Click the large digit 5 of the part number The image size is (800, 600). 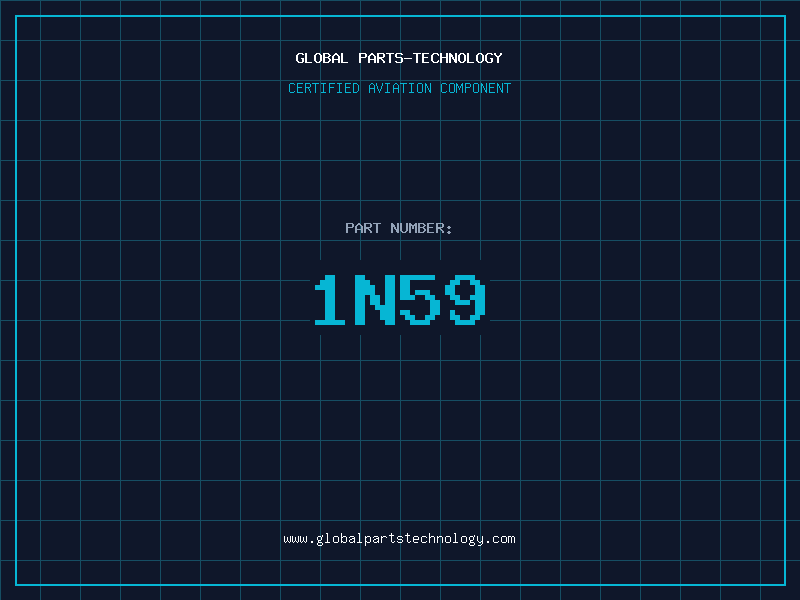[420, 299]
